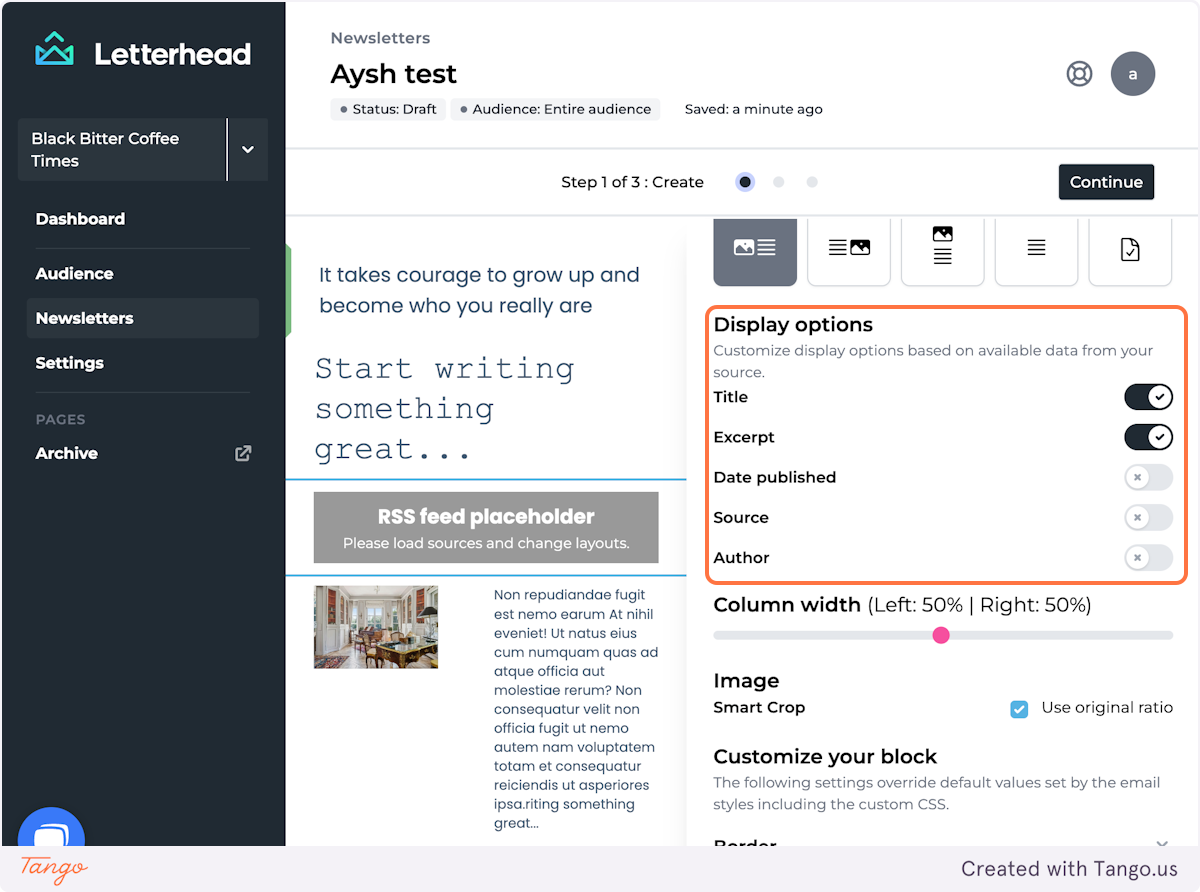1200x892 pixels.
Task: Click Newsletters breadcrumb link
Action: [x=380, y=38]
